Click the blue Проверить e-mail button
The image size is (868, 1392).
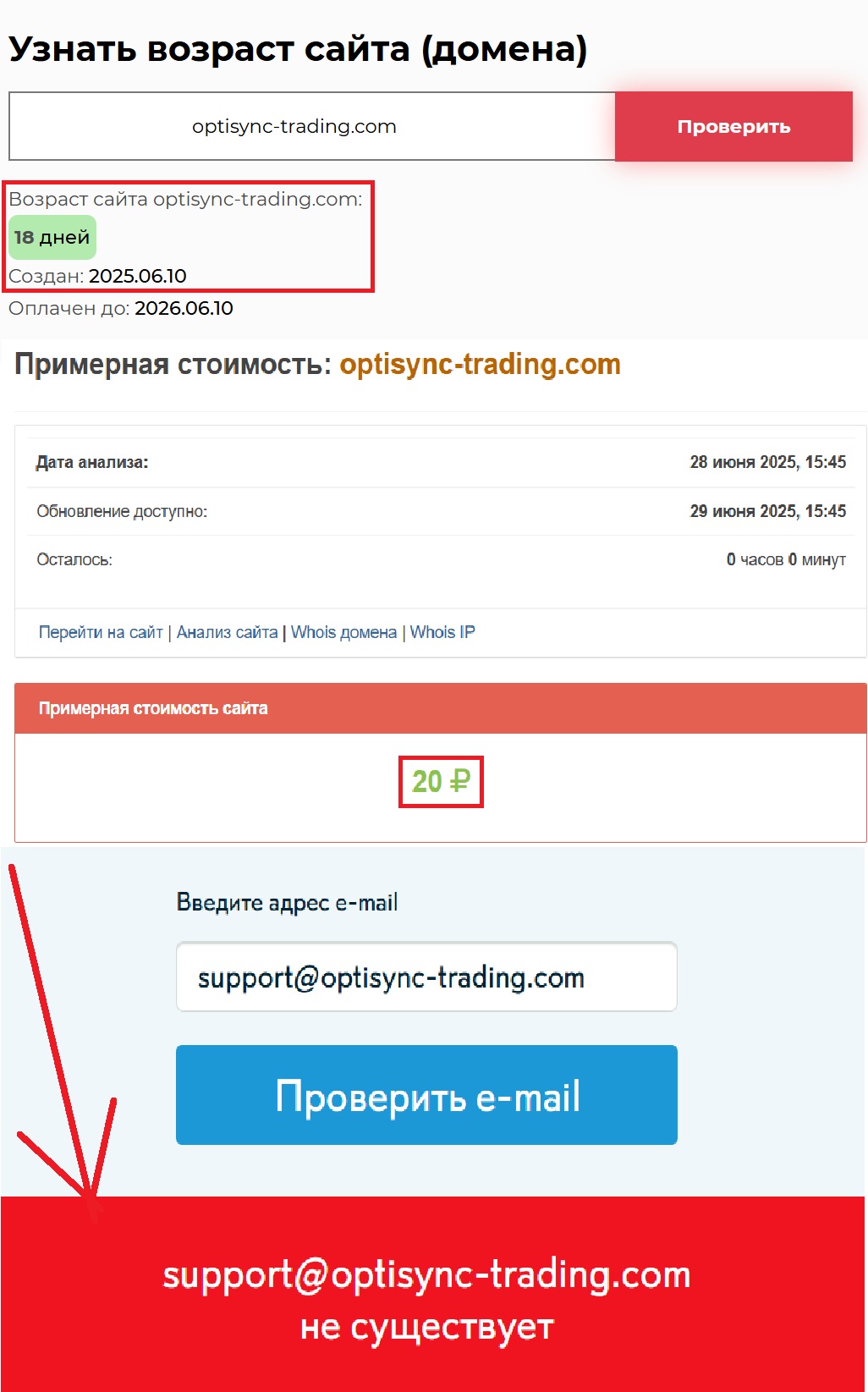coord(426,1095)
